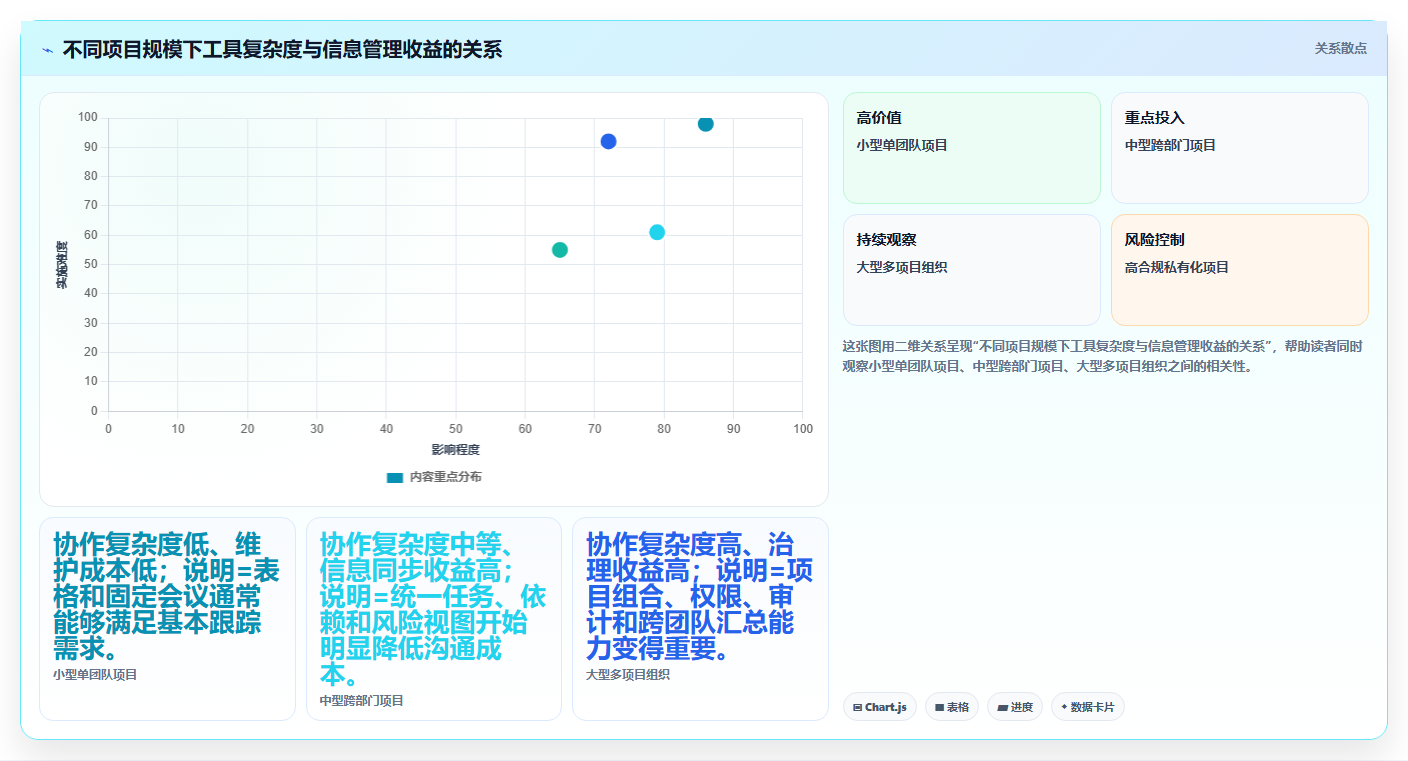
Task: Click the description paragraph starting 这张图用二维关系
Action: (1105, 356)
